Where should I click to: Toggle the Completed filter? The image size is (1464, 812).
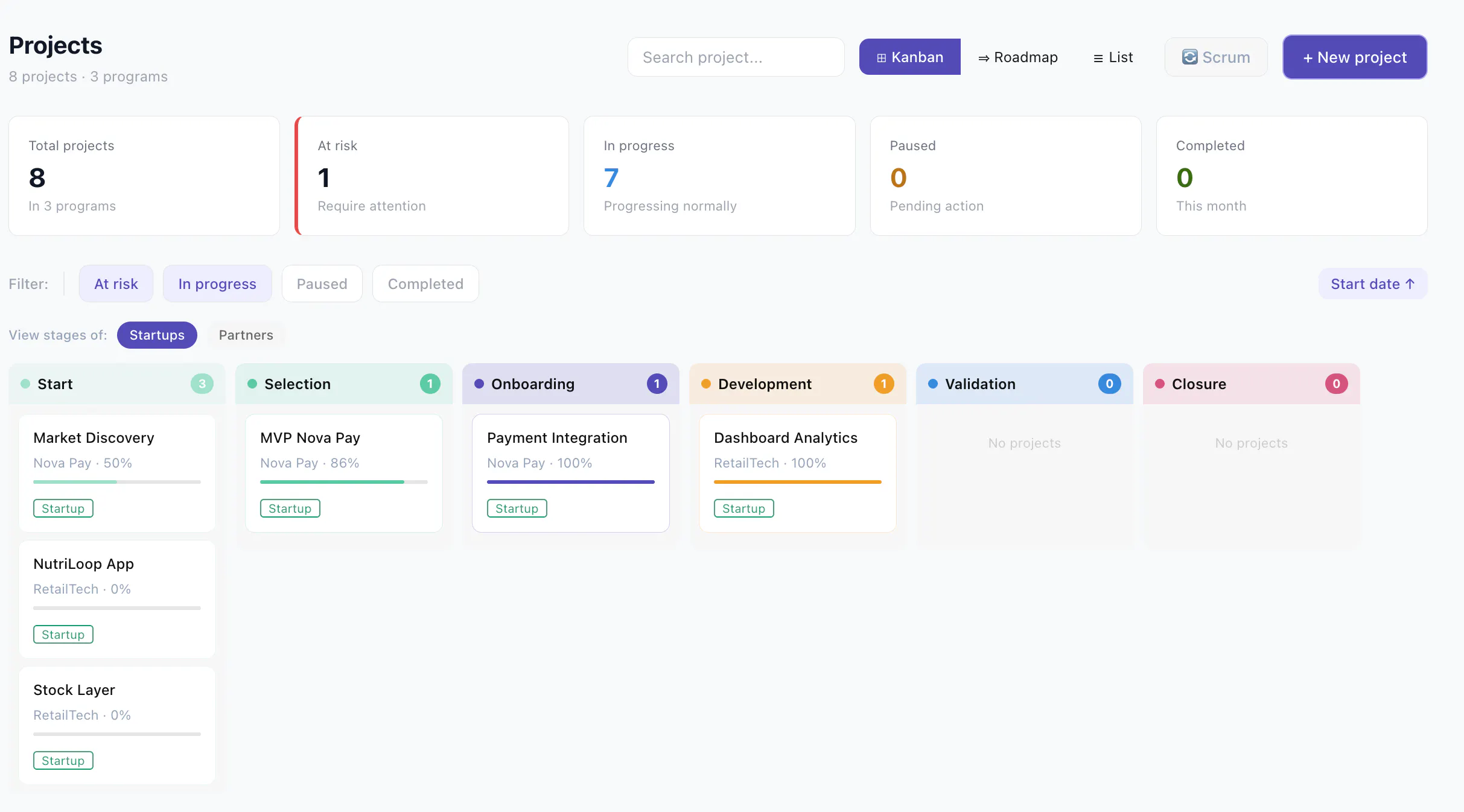(x=425, y=284)
